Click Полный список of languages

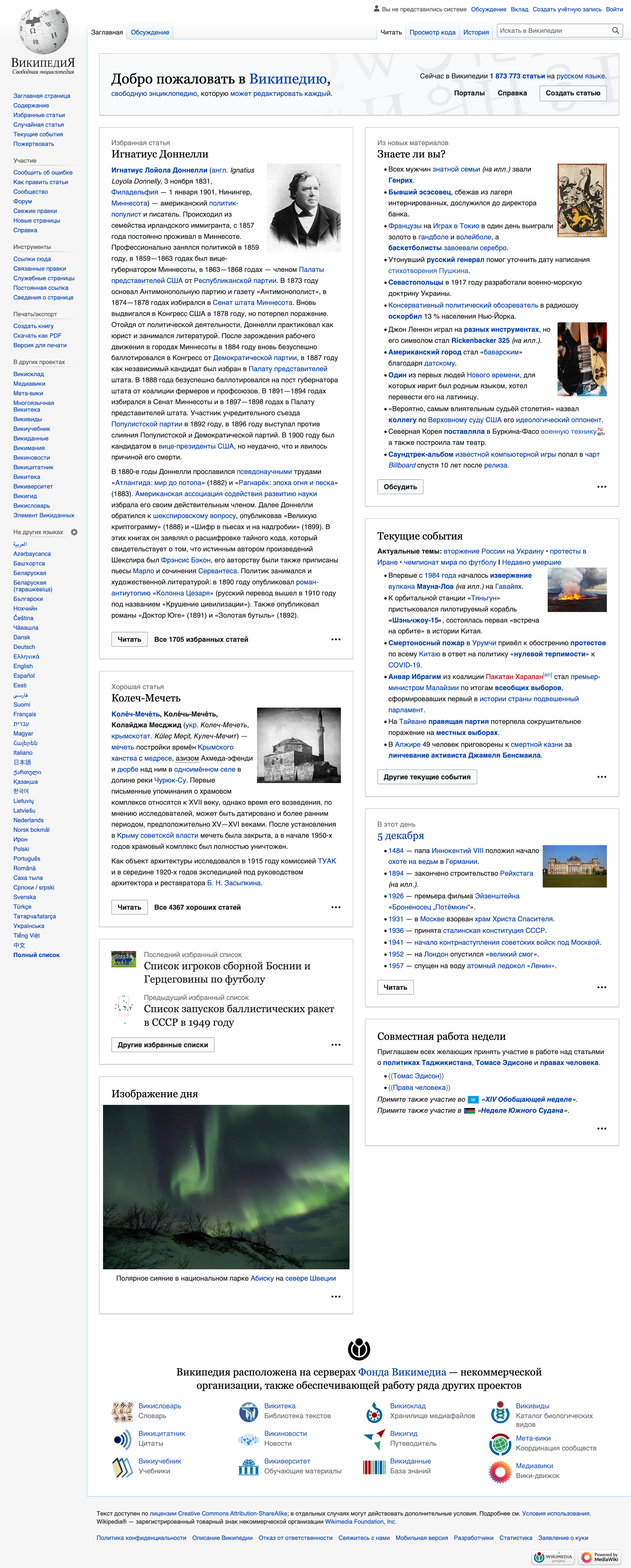point(37,955)
